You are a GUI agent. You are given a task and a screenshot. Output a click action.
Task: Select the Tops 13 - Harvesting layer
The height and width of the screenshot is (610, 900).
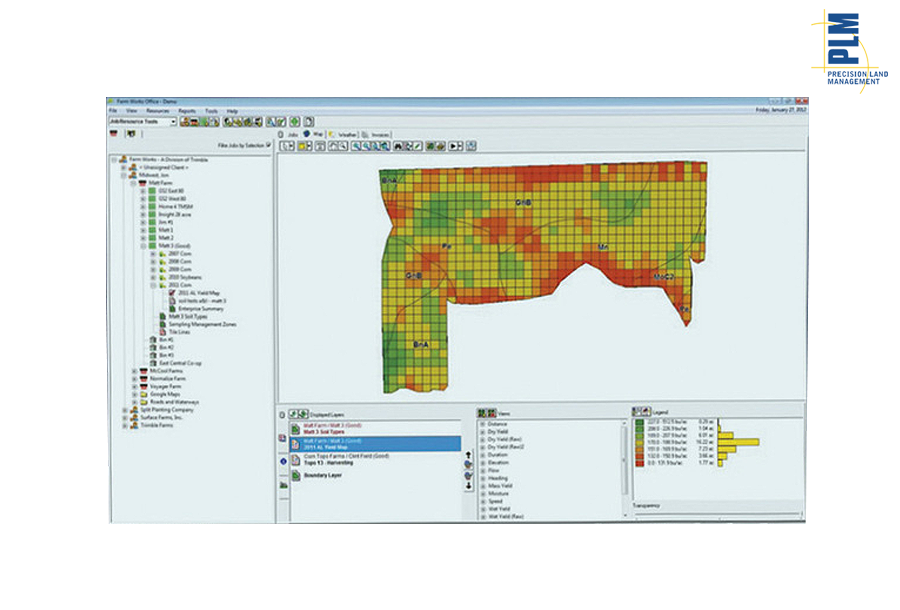376,460
